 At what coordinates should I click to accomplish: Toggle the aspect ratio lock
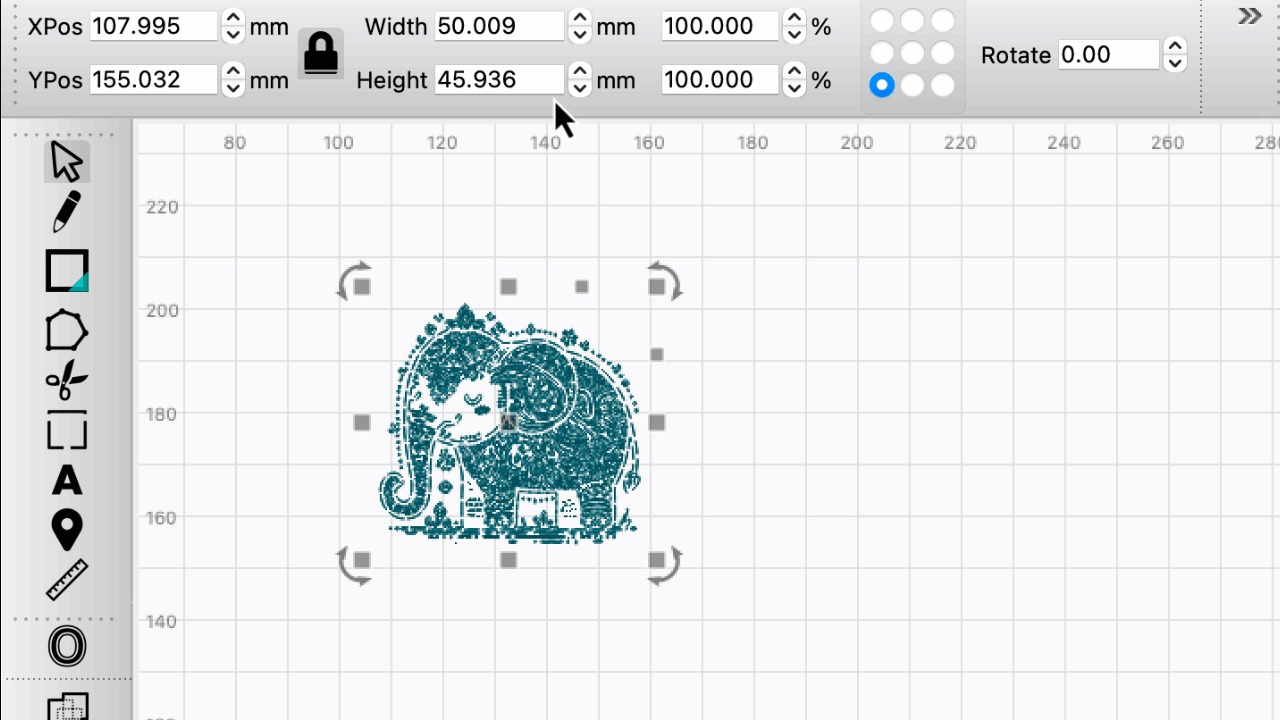pos(321,53)
